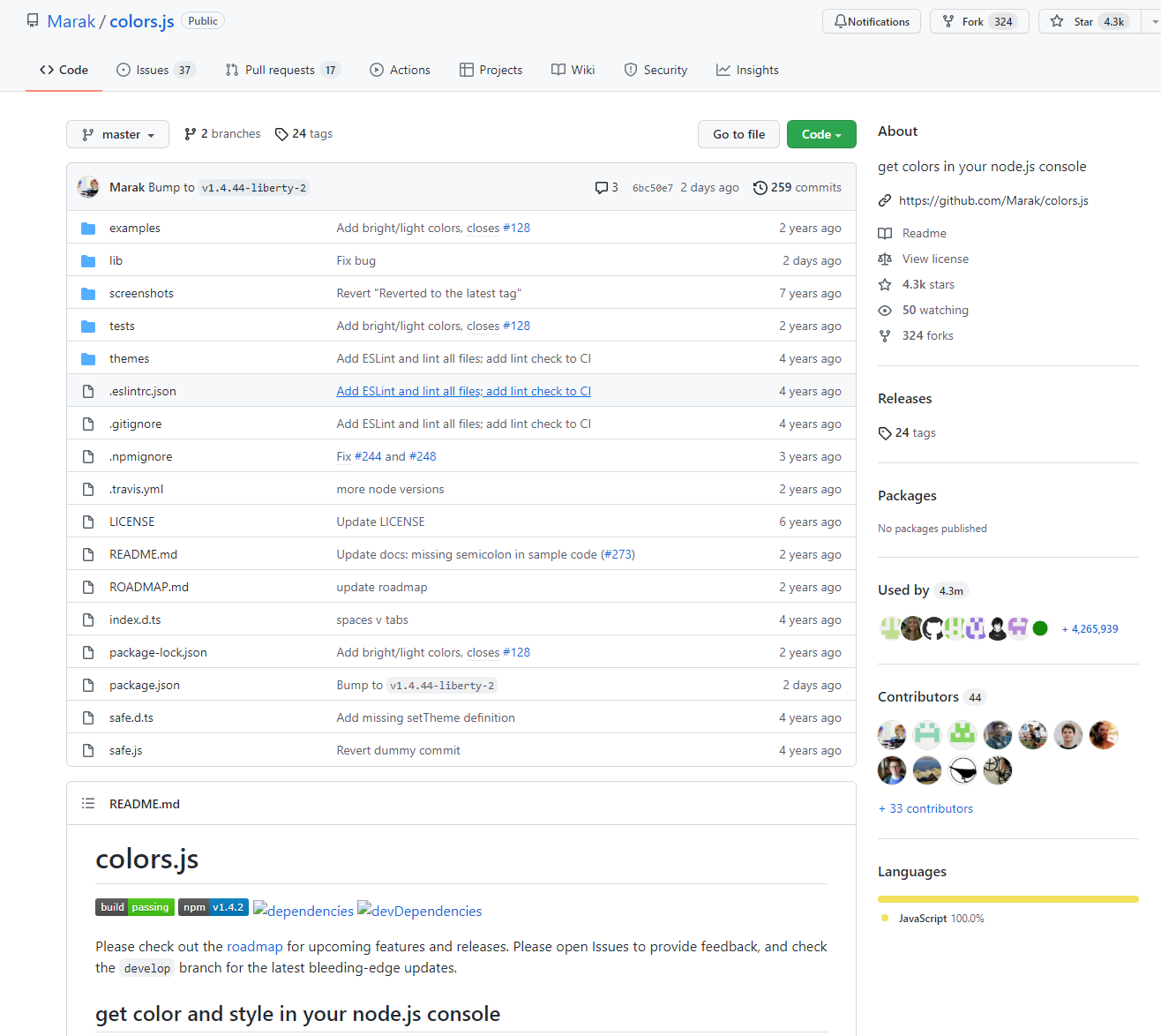Click the link icon beside repository URL

[885, 201]
